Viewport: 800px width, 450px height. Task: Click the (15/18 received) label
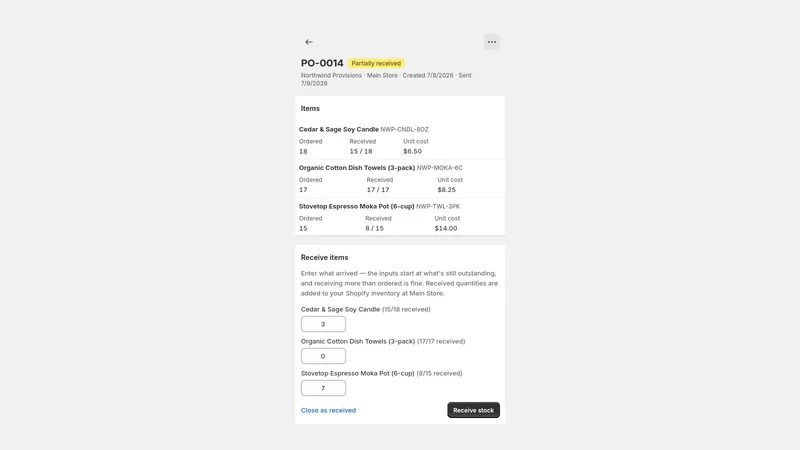(406, 309)
